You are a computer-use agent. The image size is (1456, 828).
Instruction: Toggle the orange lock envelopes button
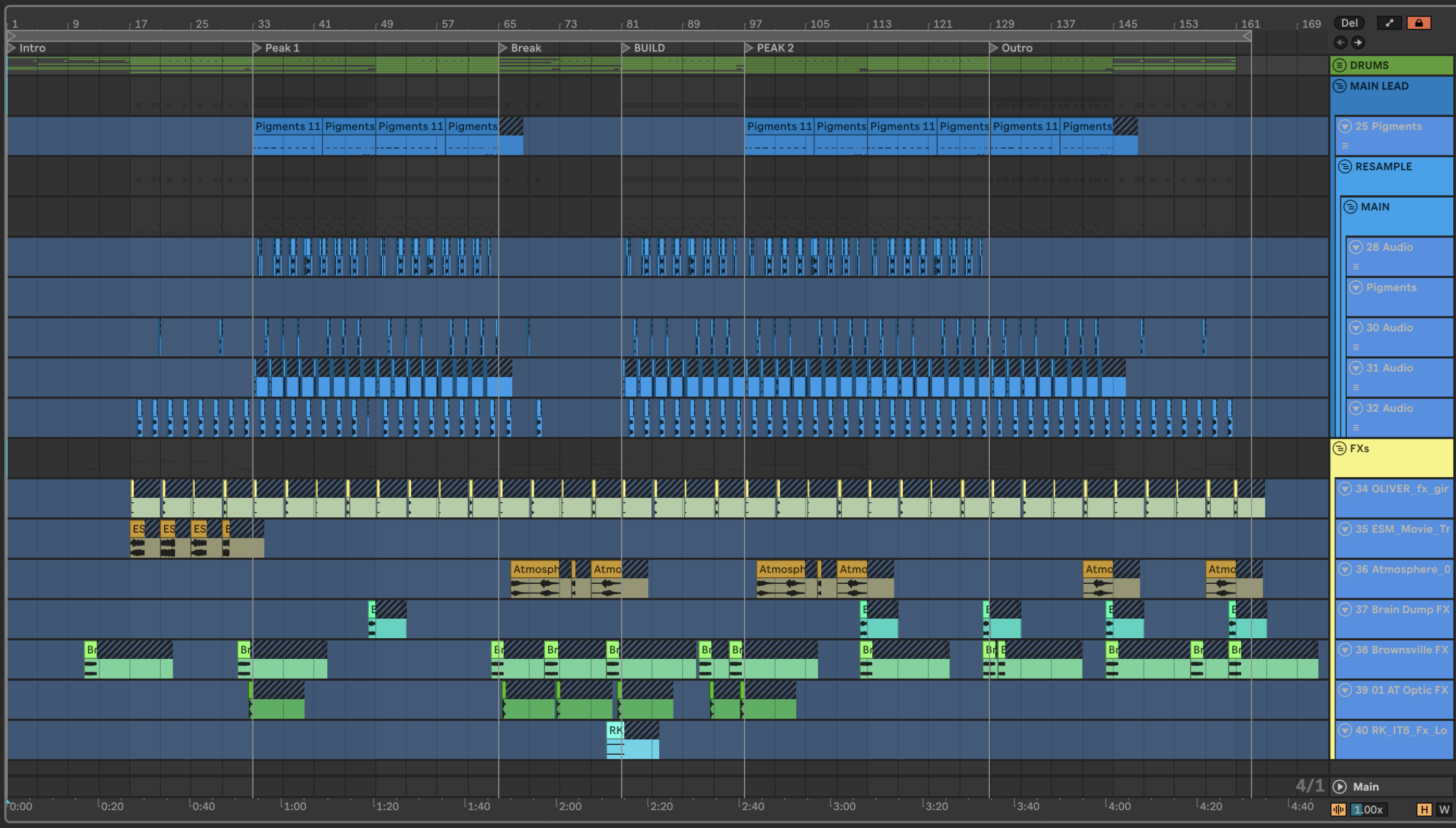tap(1418, 23)
